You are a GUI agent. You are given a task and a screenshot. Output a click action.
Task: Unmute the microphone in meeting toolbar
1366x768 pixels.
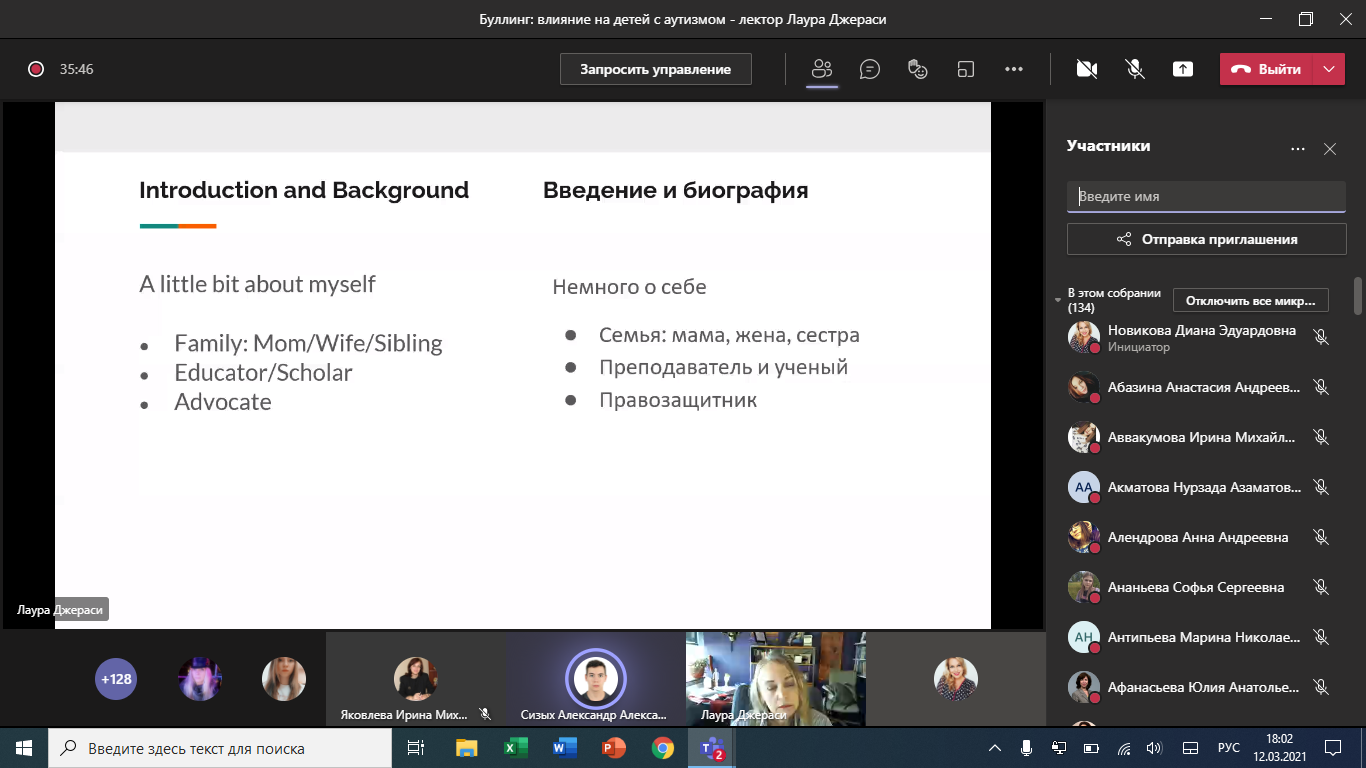(1135, 69)
